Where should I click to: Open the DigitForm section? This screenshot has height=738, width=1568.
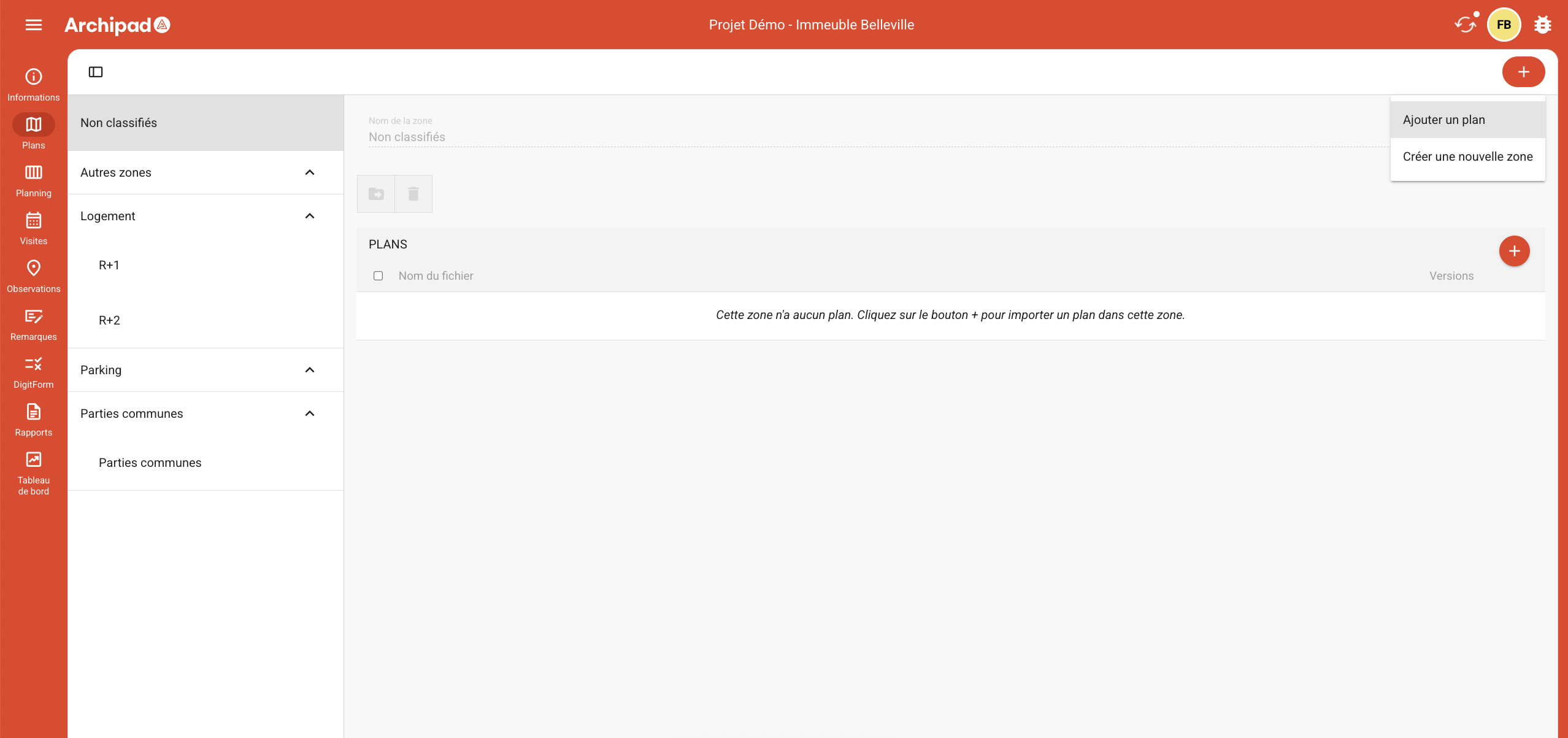click(33, 372)
